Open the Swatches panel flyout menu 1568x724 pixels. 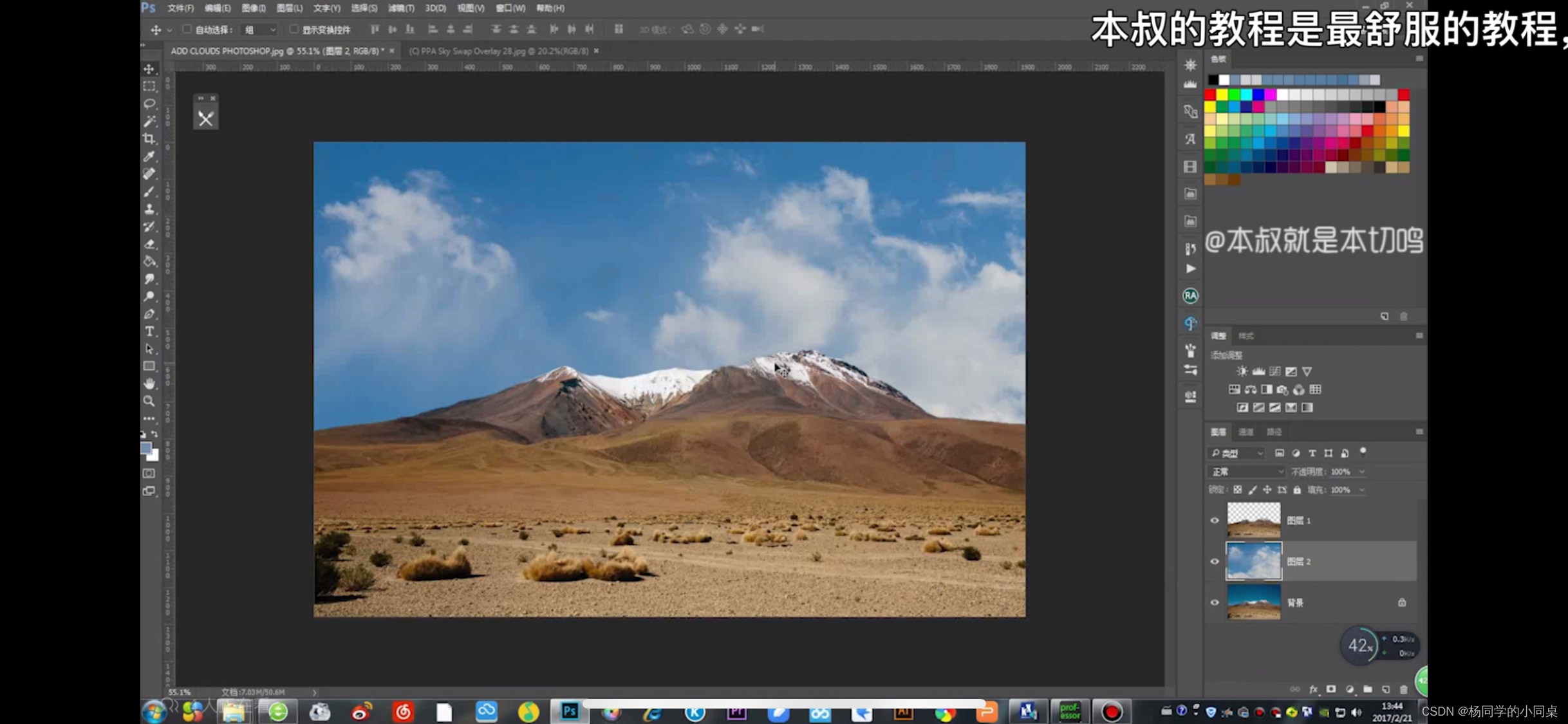(x=1419, y=59)
